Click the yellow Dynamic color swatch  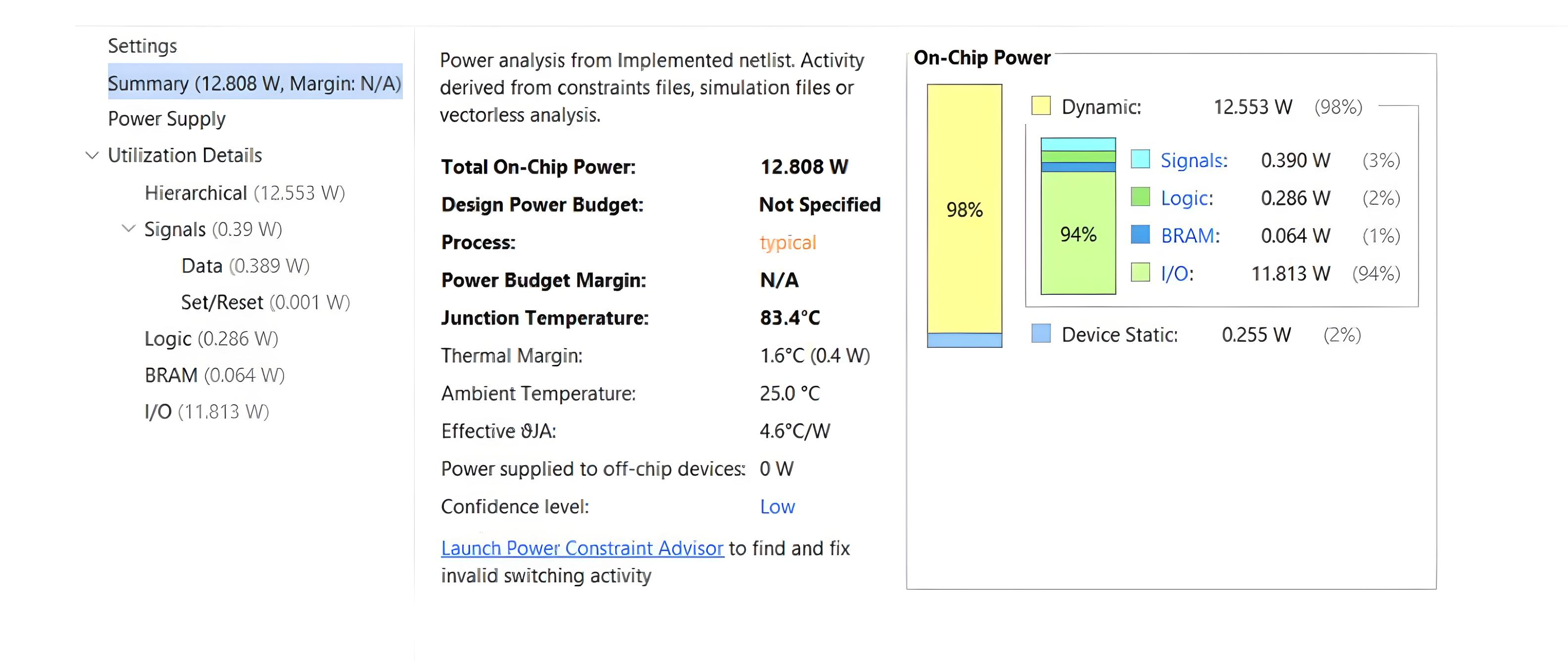pos(1041,106)
